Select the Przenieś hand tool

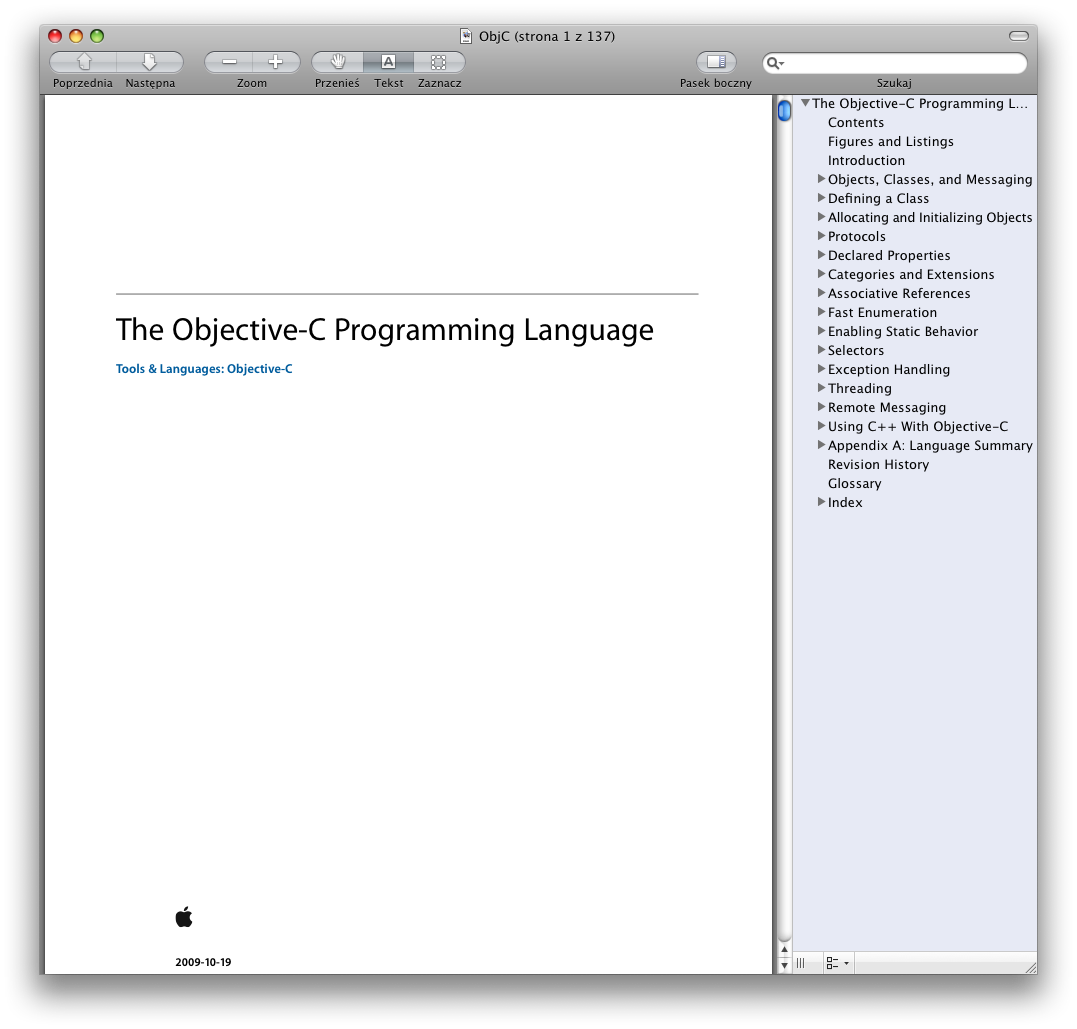(337, 62)
